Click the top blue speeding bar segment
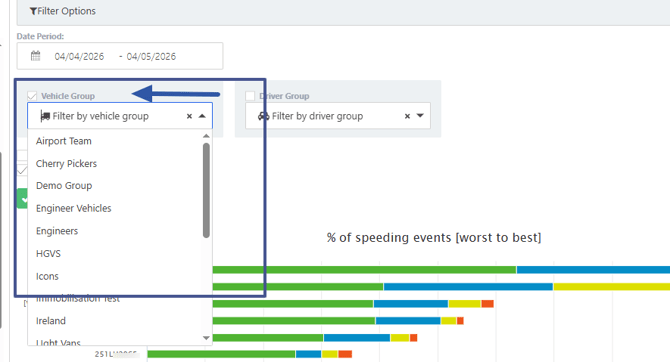The image size is (670, 362). 593,270
